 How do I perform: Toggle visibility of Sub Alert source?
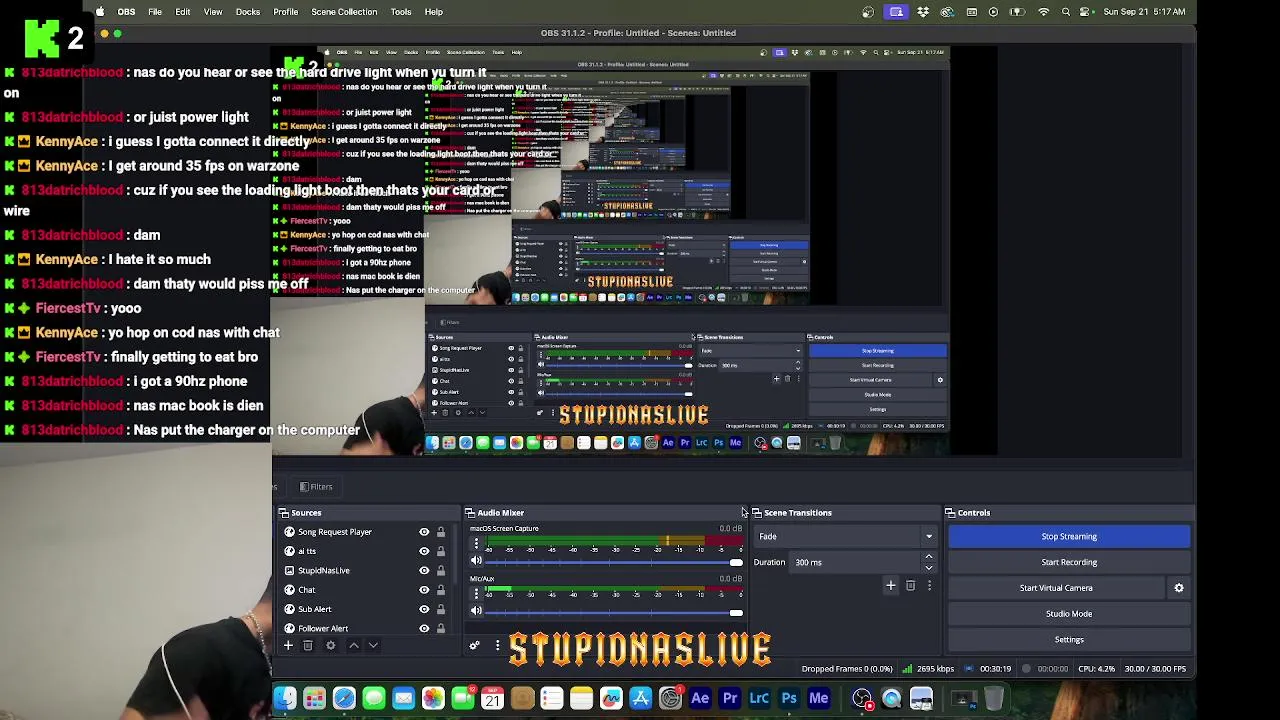click(x=424, y=609)
